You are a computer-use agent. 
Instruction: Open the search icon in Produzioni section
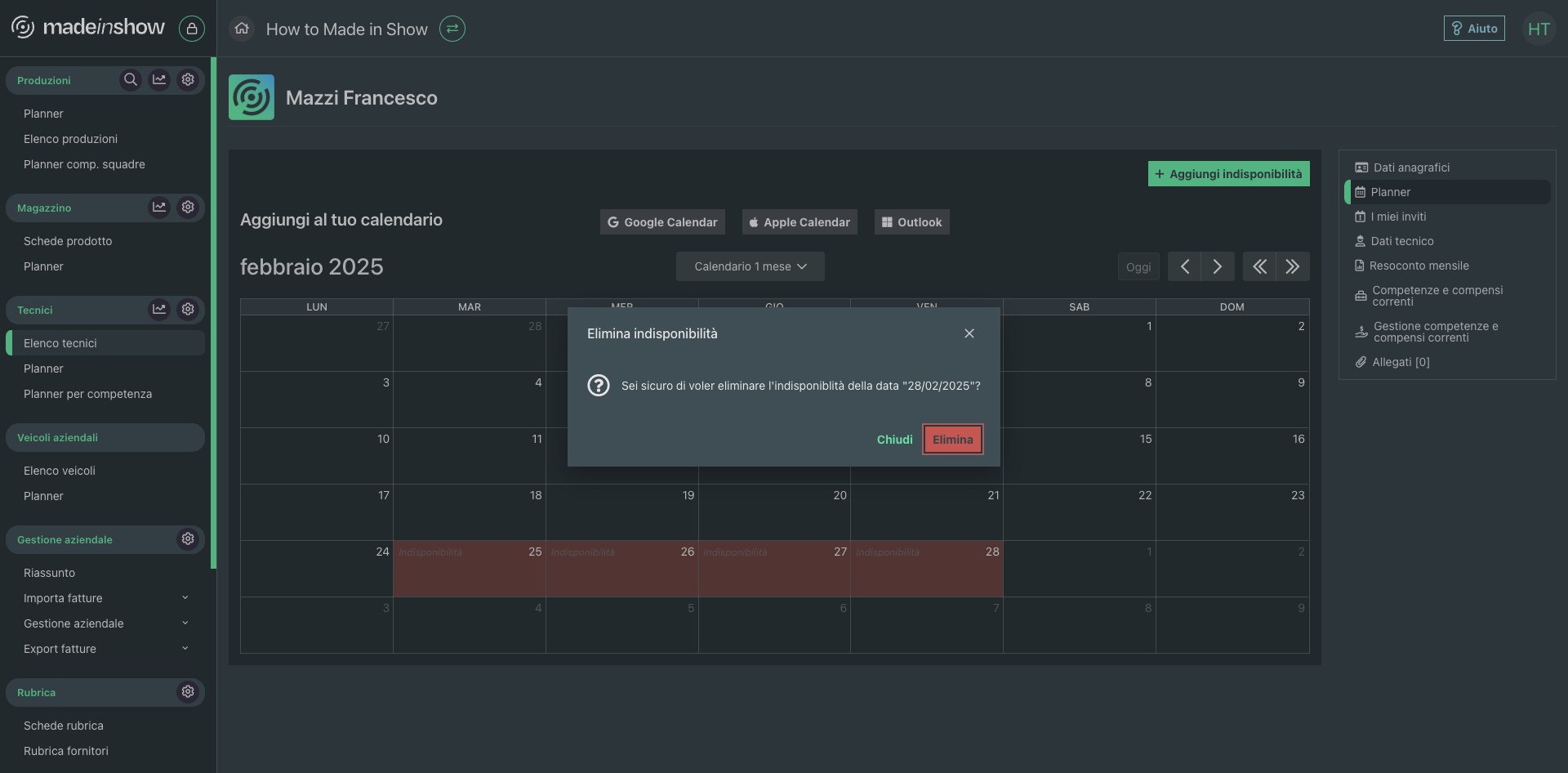130,80
